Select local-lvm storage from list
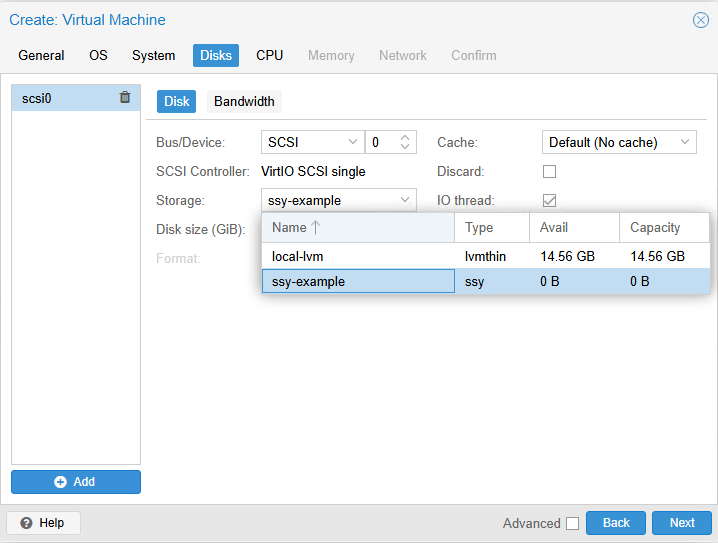The height and width of the screenshot is (543, 718). 357,257
